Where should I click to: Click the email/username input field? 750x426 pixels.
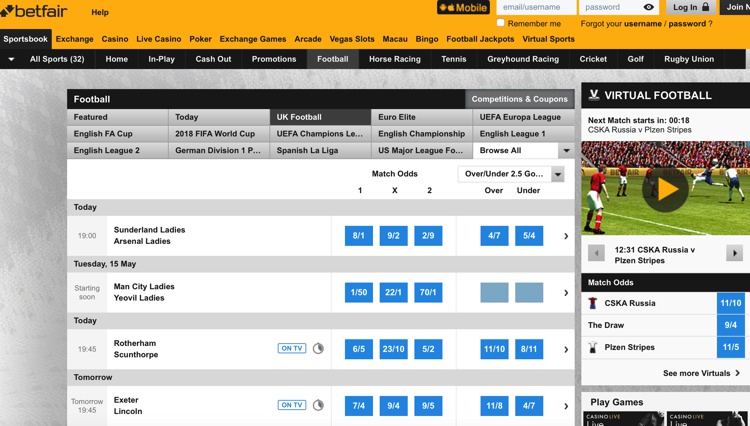point(535,8)
